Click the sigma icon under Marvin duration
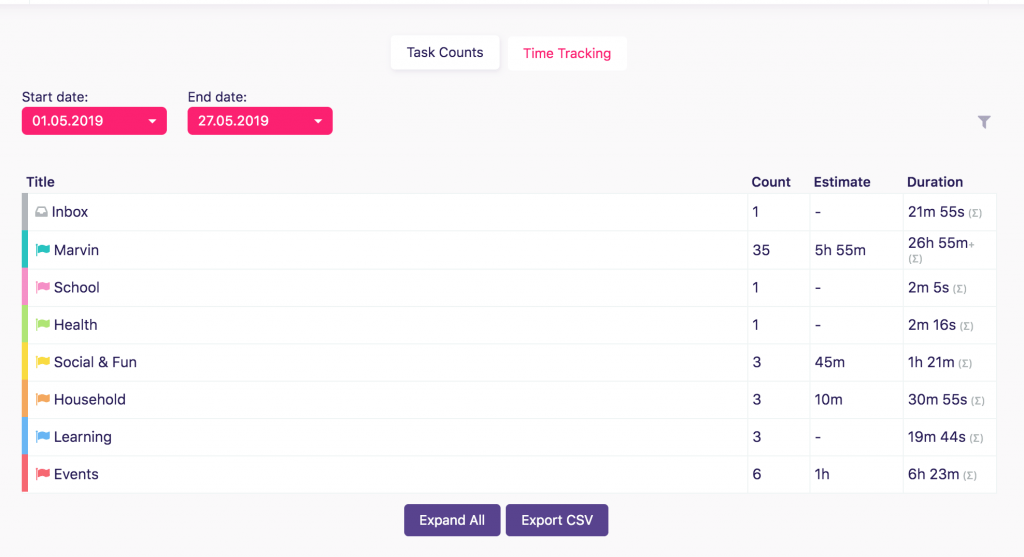Viewport: 1024px width, 557px height. coord(915,259)
